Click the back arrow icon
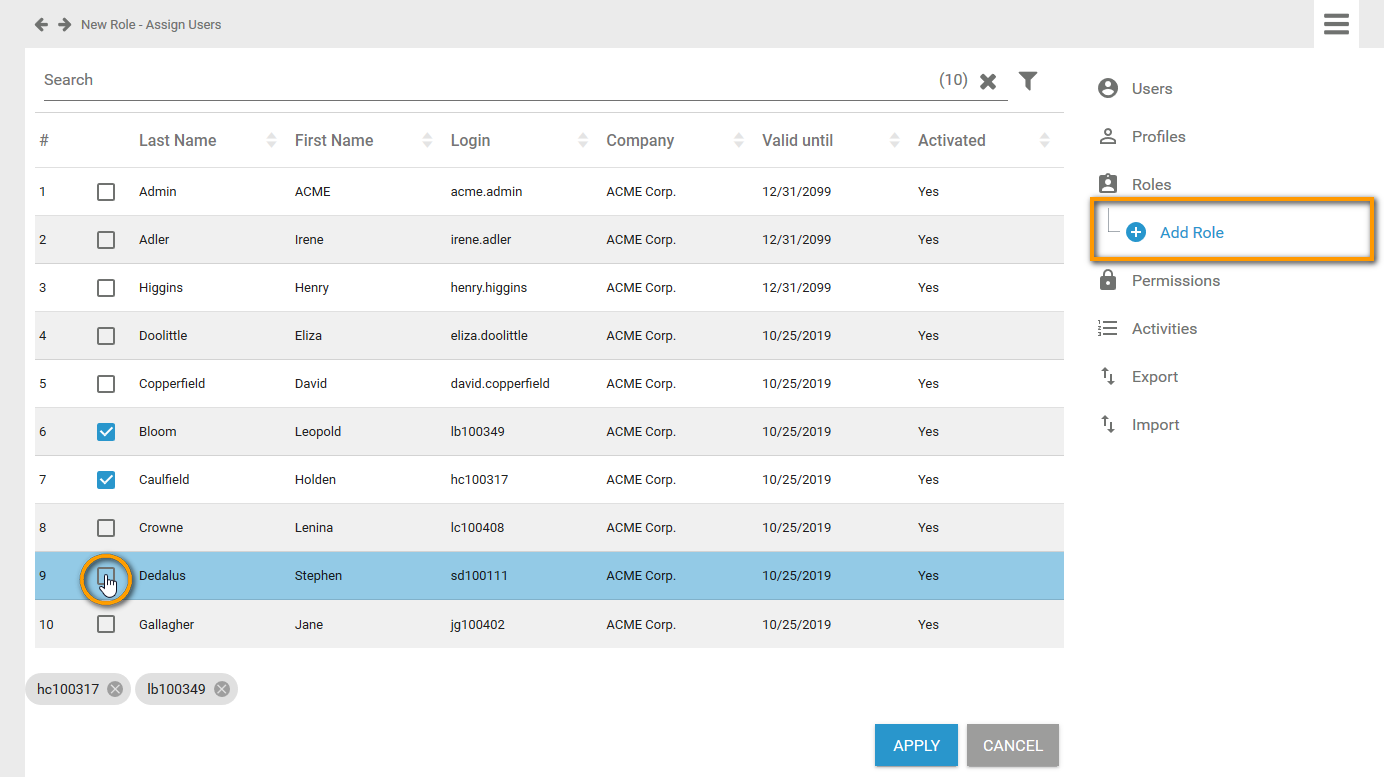 coord(41,24)
